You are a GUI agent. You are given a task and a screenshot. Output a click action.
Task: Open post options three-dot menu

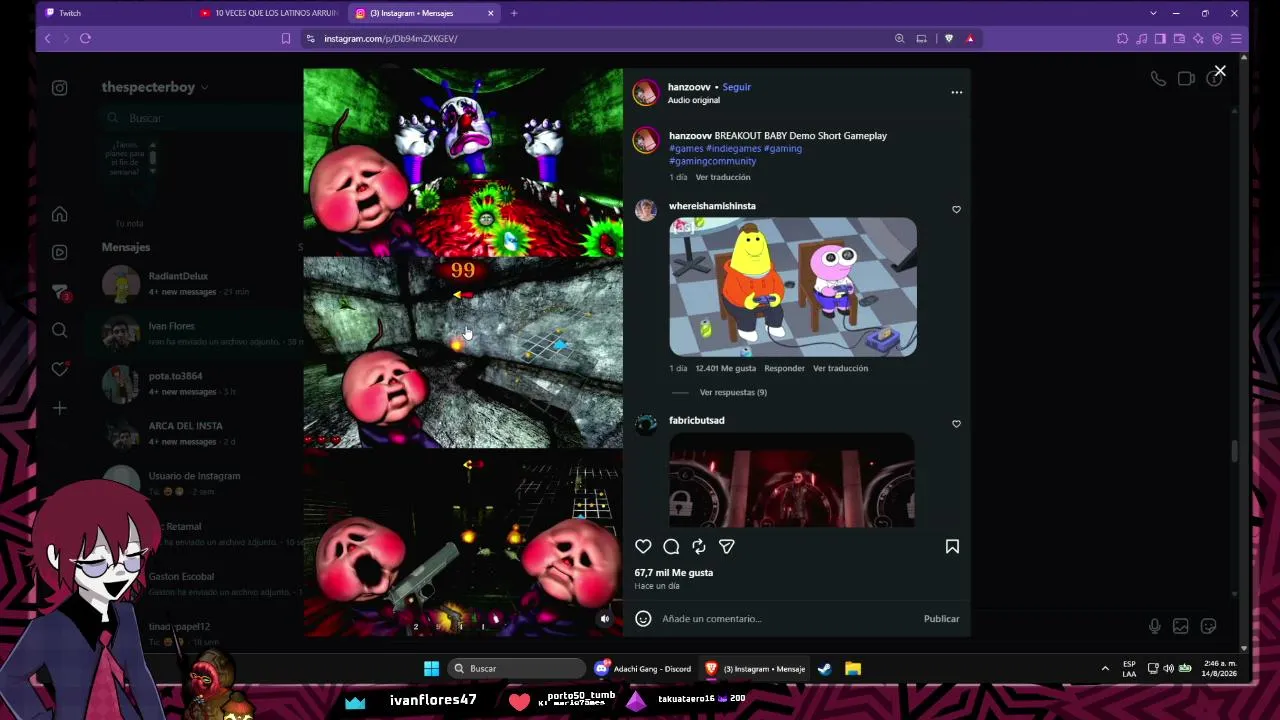(x=957, y=92)
